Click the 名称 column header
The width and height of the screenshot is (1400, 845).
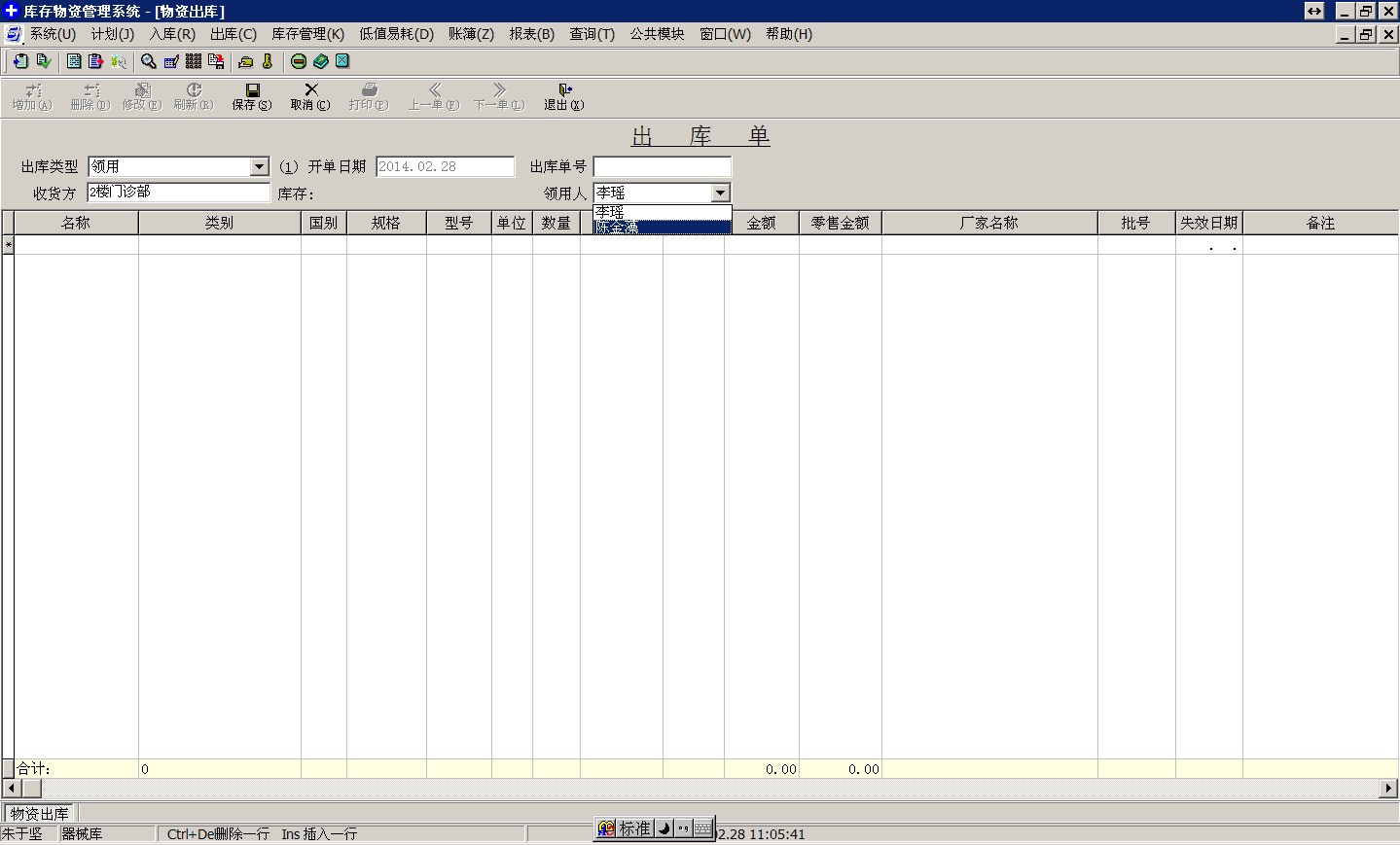76,223
